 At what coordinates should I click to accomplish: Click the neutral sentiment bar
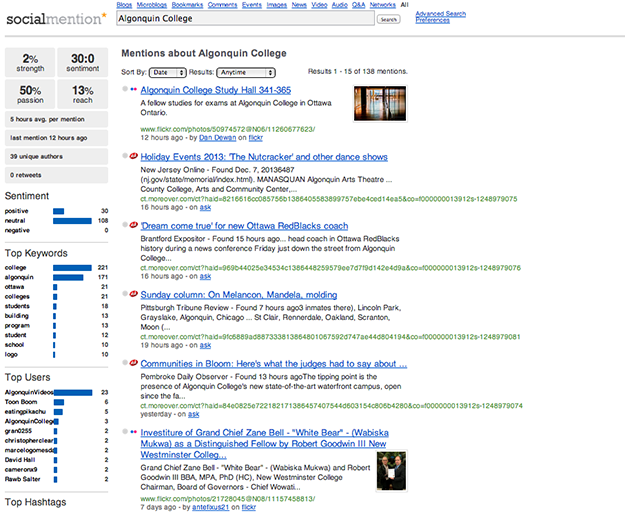click(72, 220)
